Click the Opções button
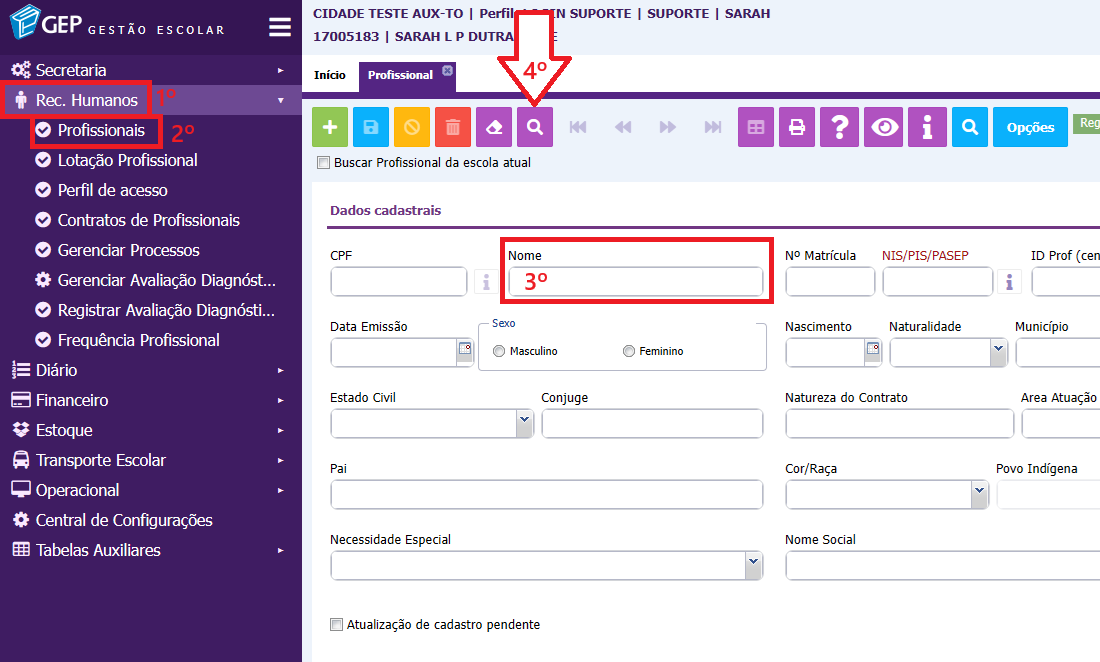The height and width of the screenshot is (662, 1100). tap(1030, 128)
